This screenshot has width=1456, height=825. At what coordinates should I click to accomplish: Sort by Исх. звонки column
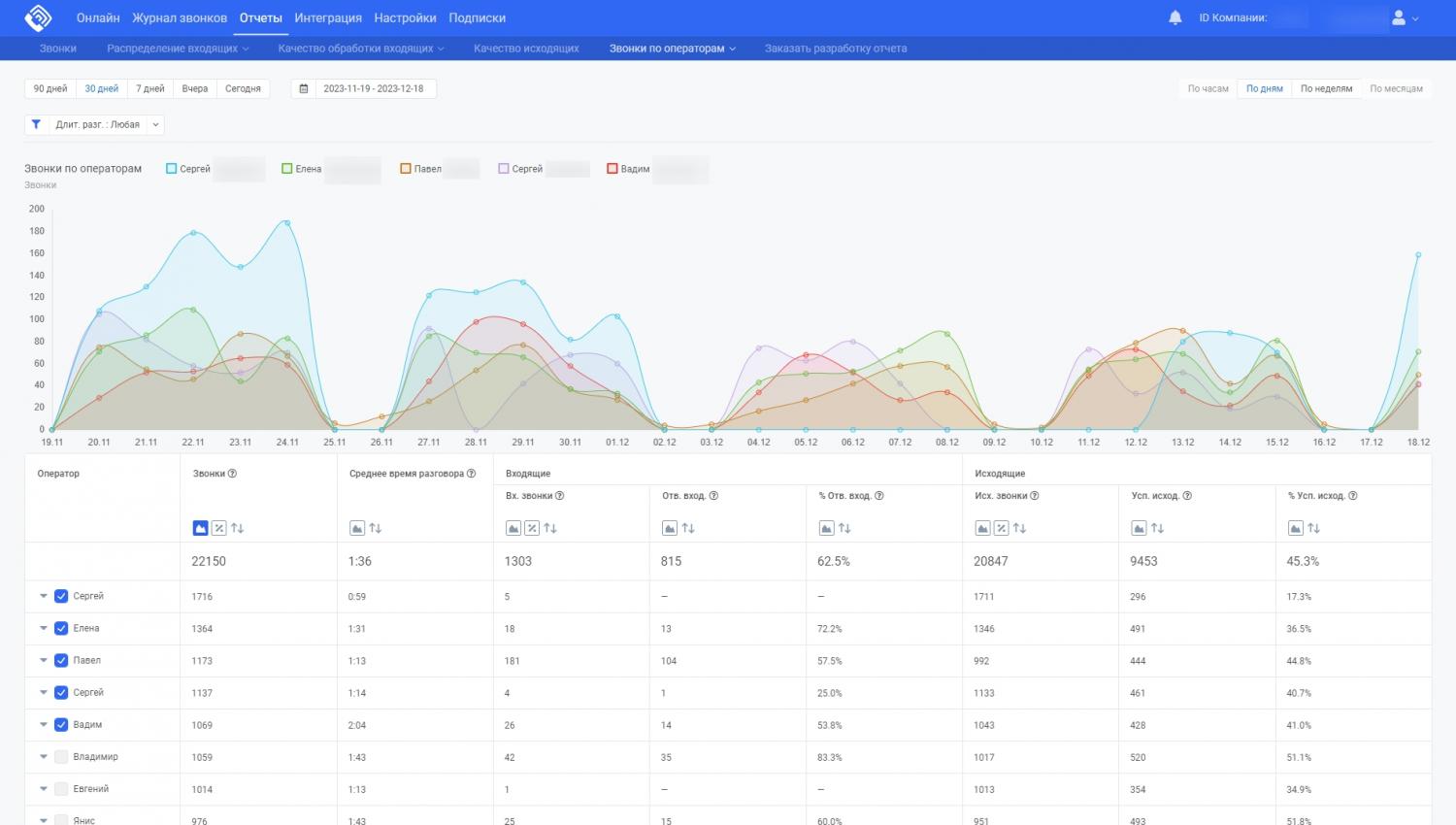click(x=1019, y=528)
